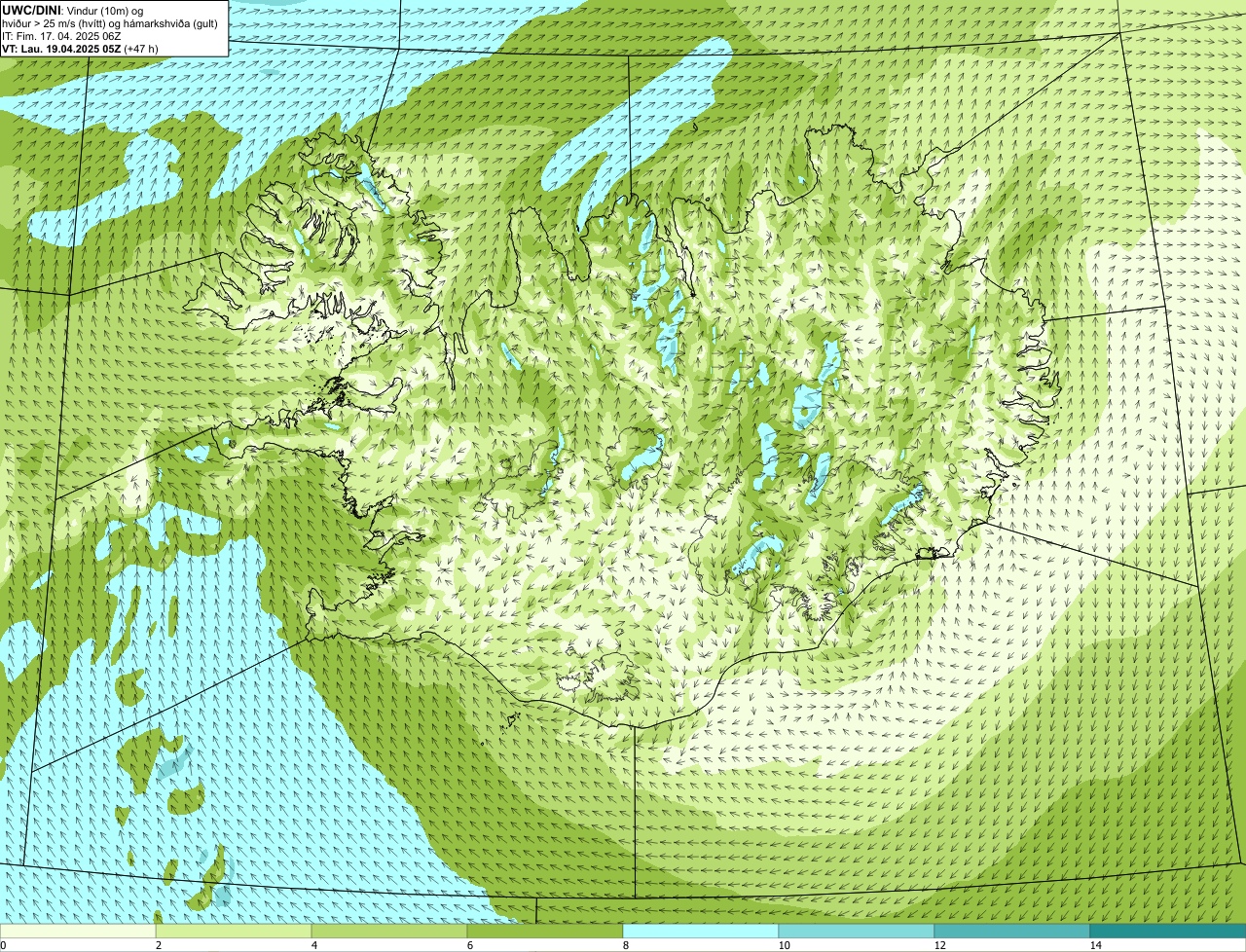Click the medium green 4–6 legend swatch
The height and width of the screenshot is (952, 1246).
tap(389, 931)
